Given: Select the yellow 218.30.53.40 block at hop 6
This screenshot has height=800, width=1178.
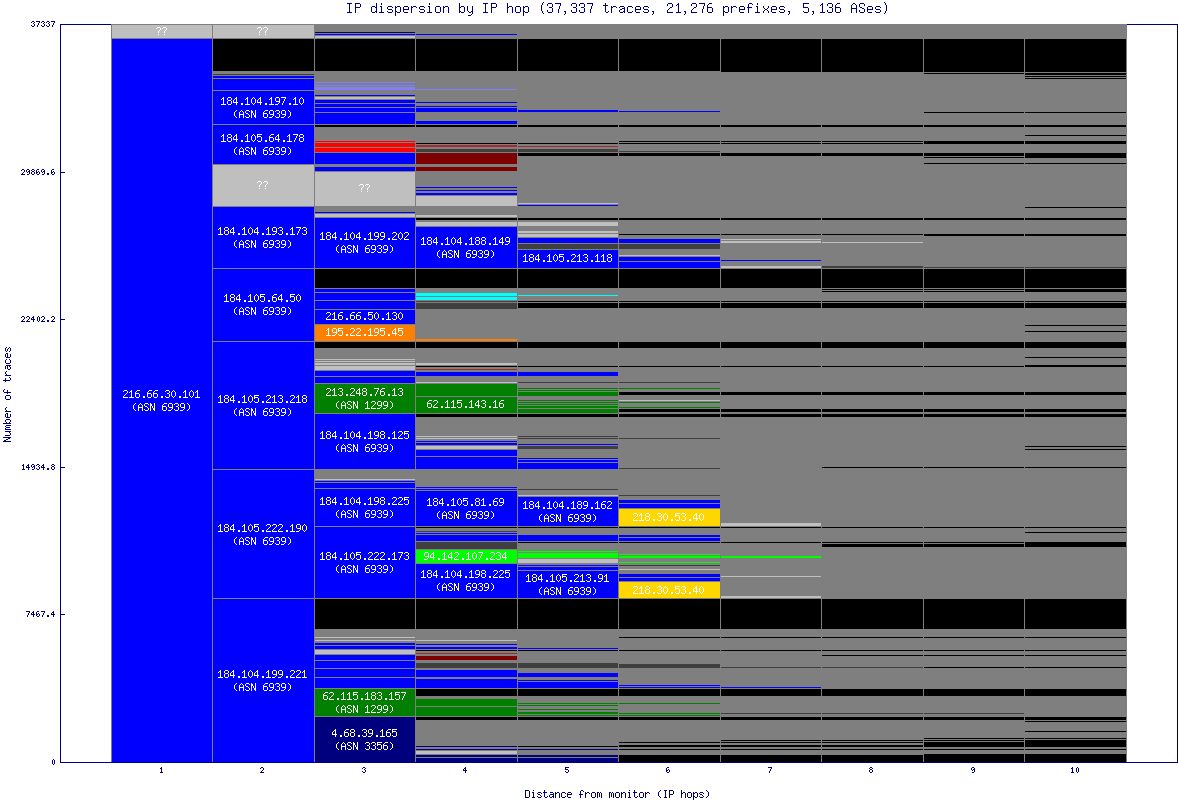Looking at the screenshot, I should click(670, 517).
